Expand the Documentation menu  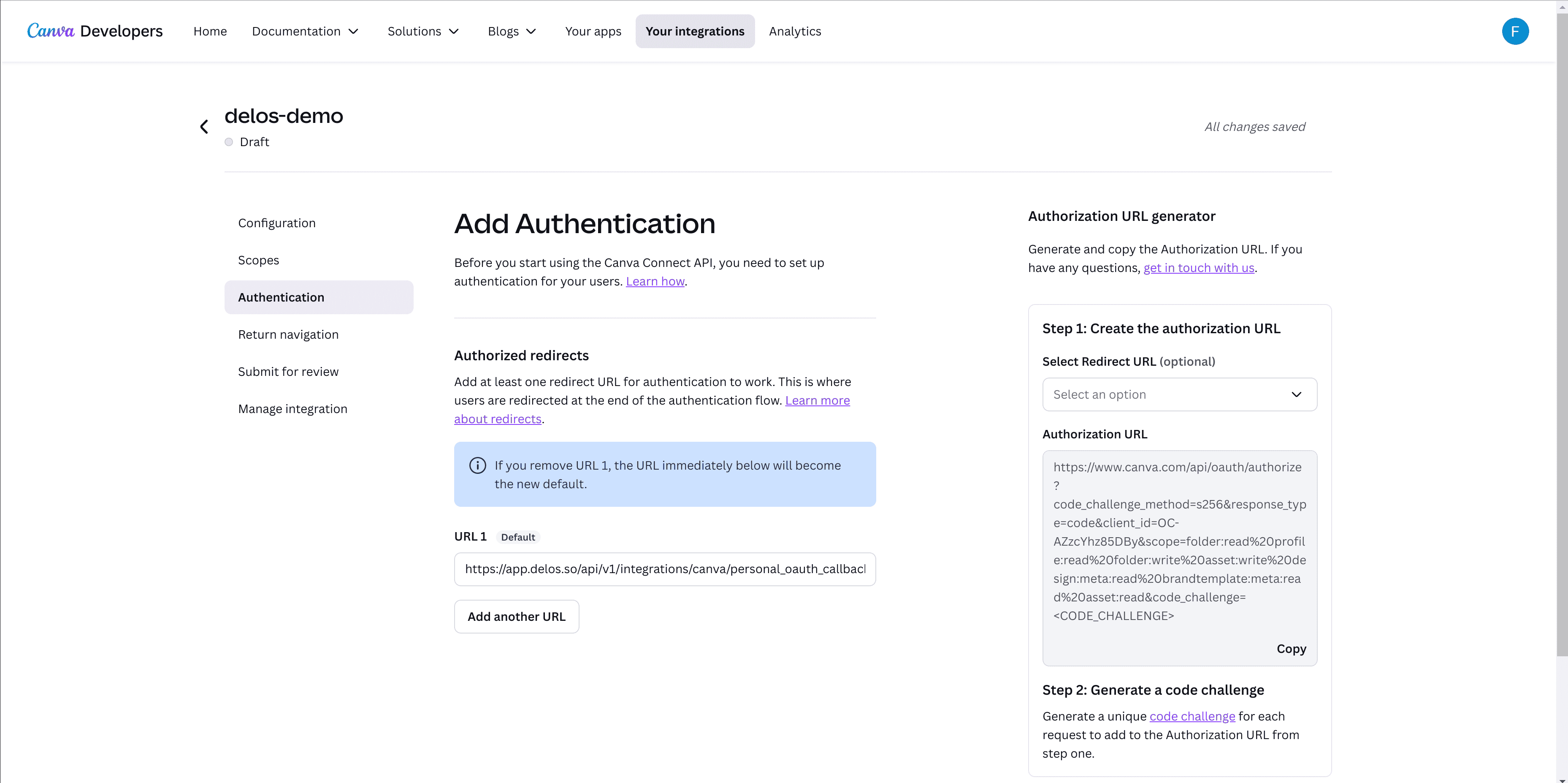pyautogui.click(x=306, y=31)
